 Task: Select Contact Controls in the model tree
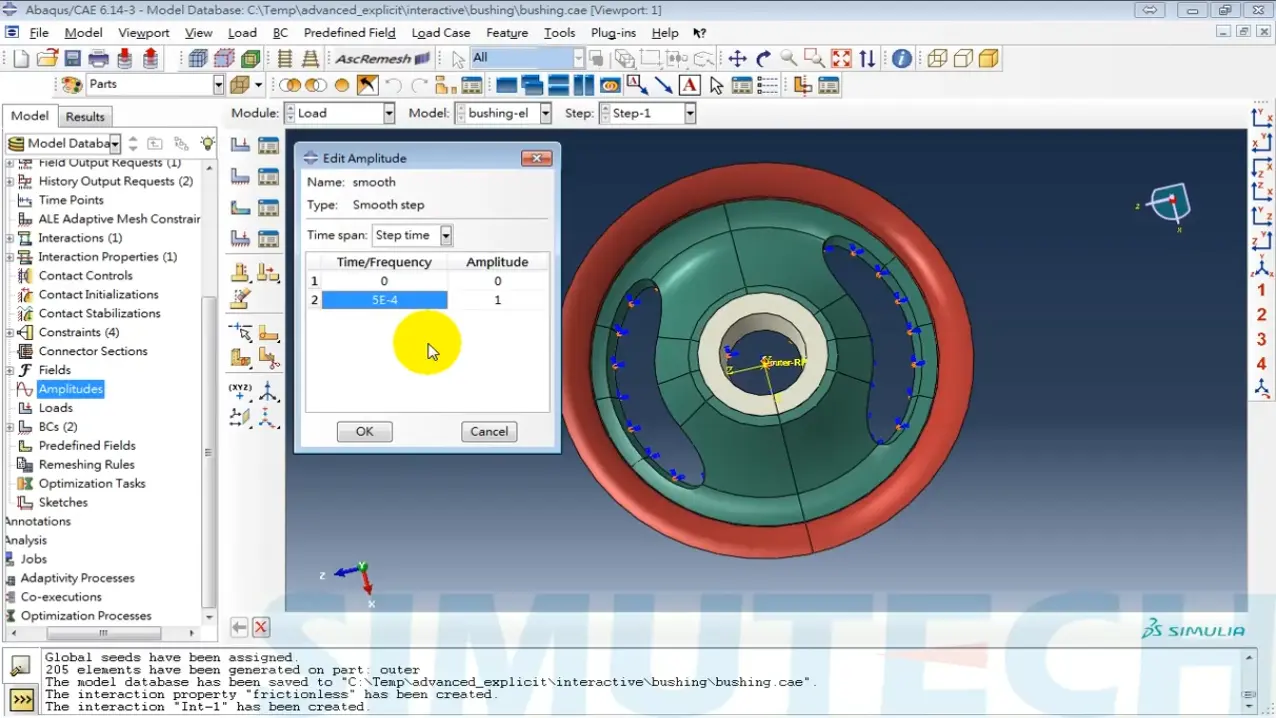coord(85,276)
